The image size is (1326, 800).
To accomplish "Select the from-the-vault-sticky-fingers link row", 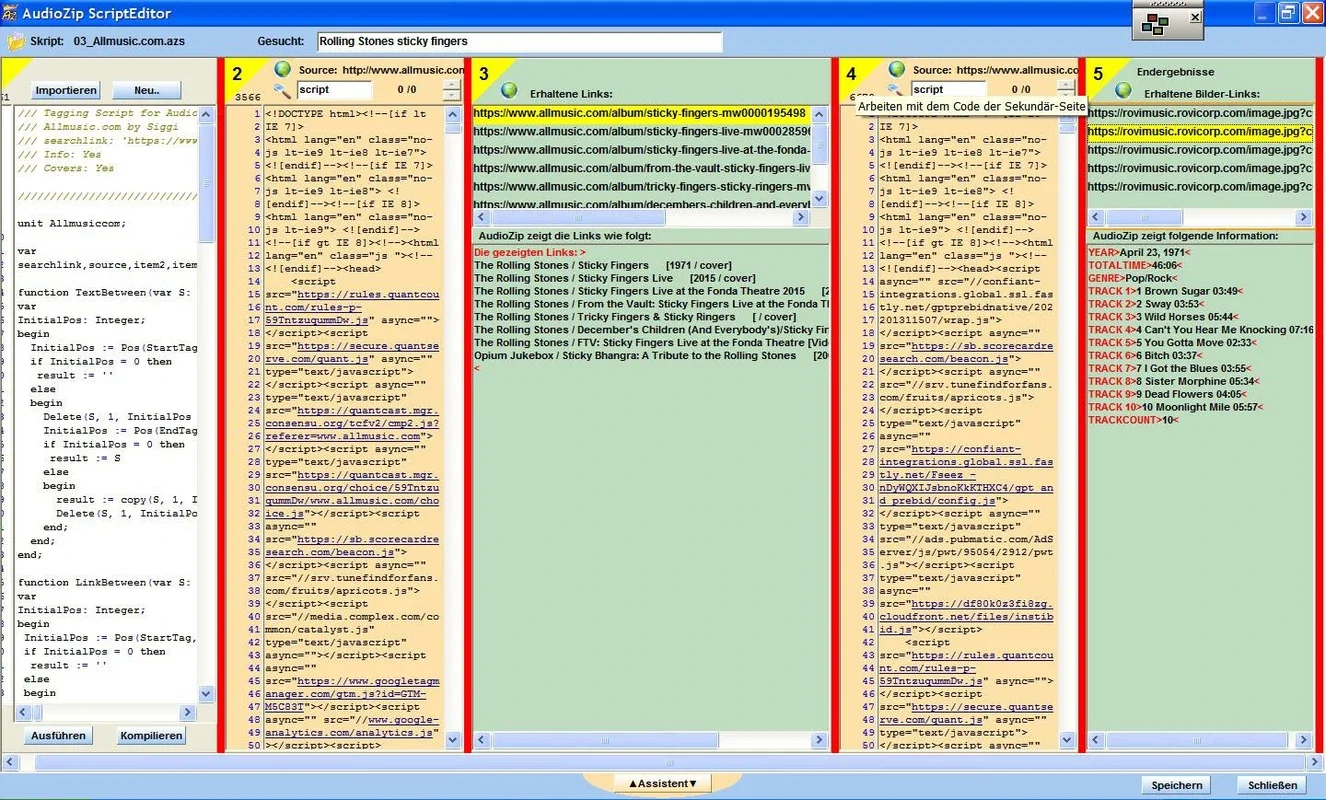I will [x=641, y=168].
